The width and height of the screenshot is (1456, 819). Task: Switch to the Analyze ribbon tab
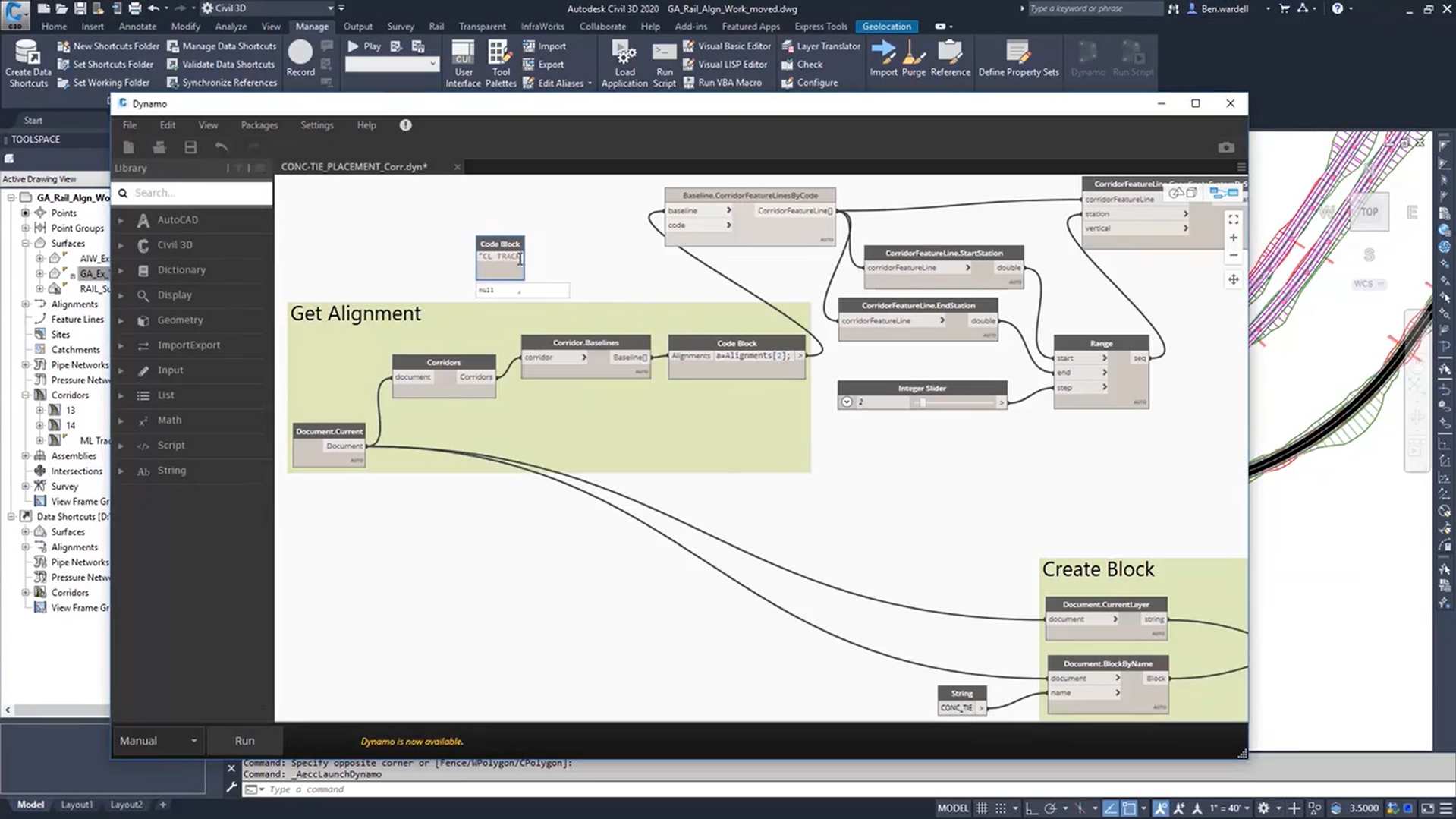tap(231, 27)
